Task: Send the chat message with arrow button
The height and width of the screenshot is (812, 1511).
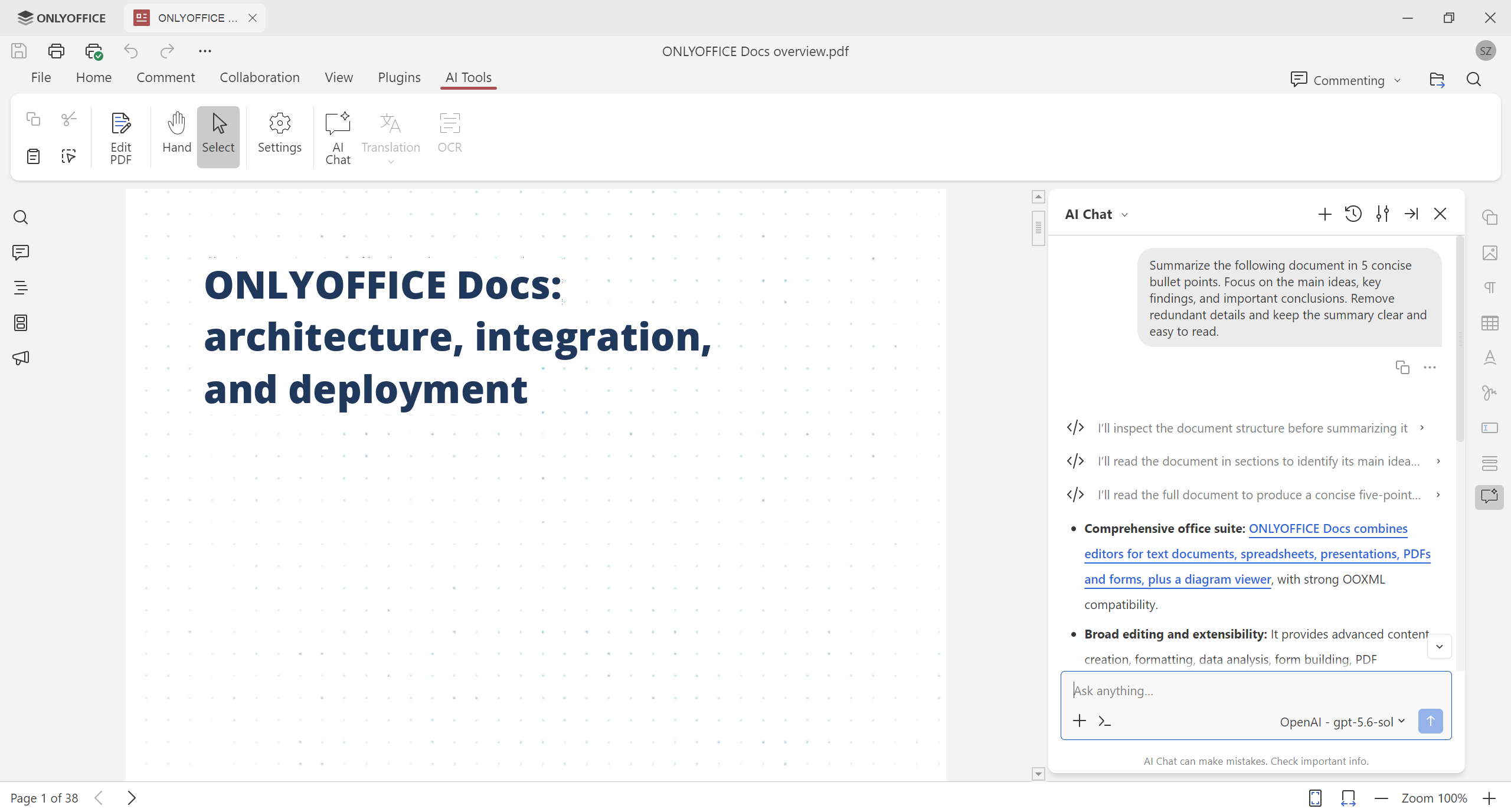Action: coord(1430,721)
